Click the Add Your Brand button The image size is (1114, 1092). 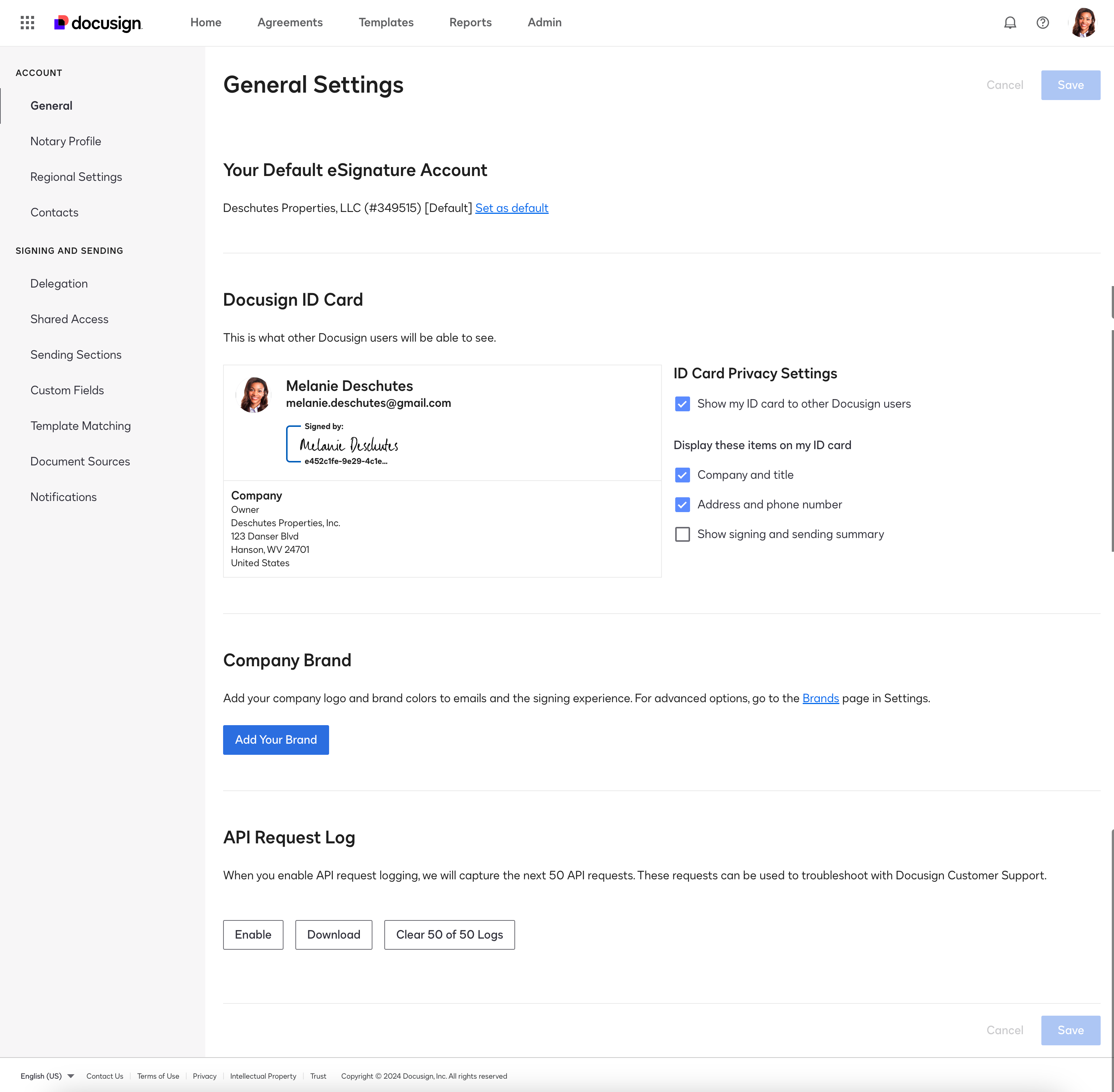275,739
